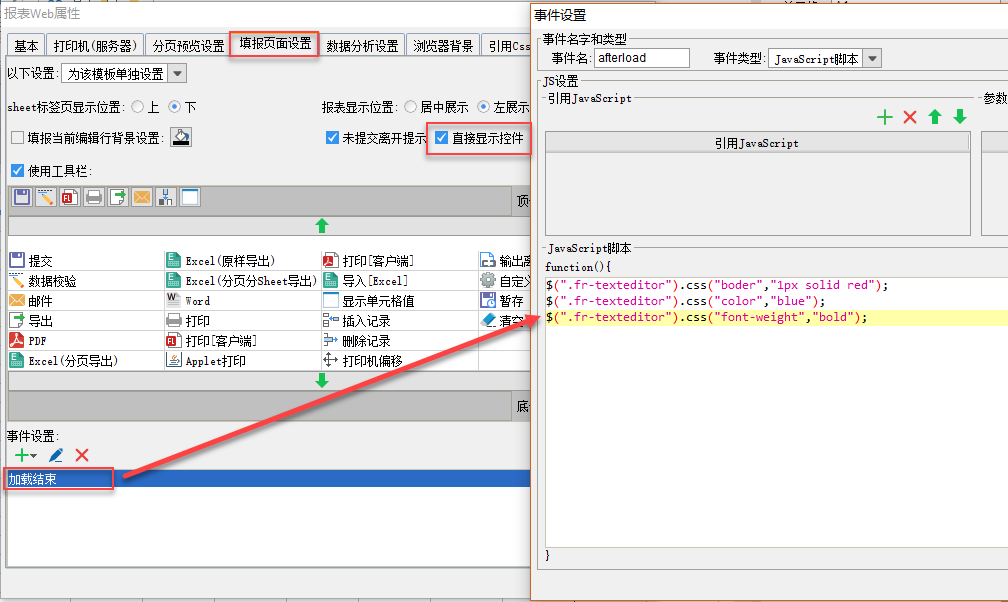The image size is (1008, 602).
Task: Select 数据校验 in the tool list
Action: [43, 281]
